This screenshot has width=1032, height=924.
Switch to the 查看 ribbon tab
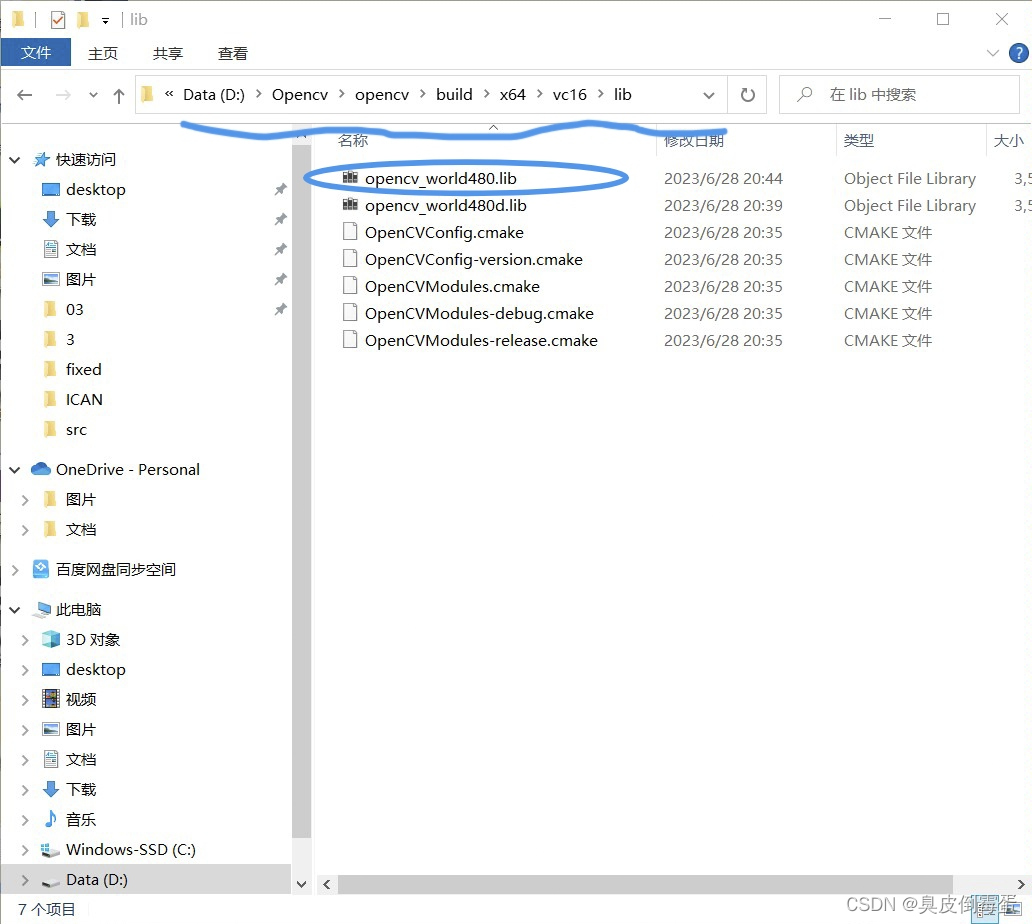[x=232, y=53]
